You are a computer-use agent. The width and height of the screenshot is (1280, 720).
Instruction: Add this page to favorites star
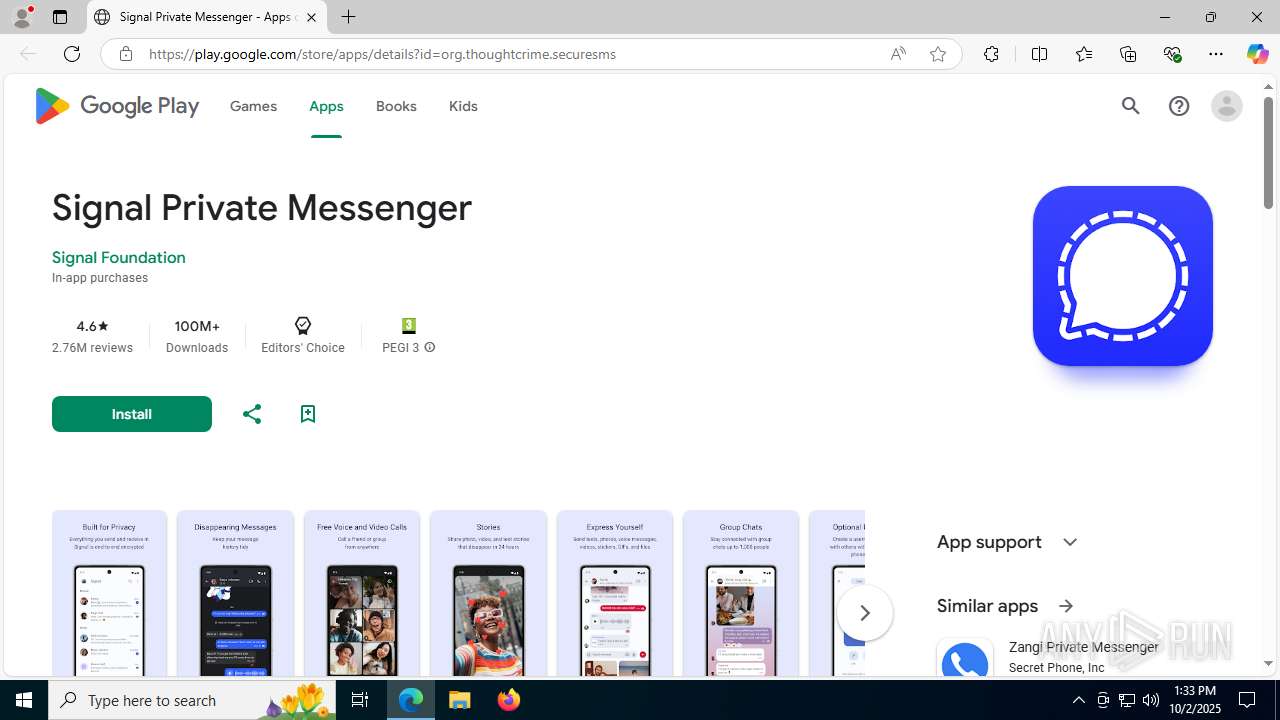938,54
